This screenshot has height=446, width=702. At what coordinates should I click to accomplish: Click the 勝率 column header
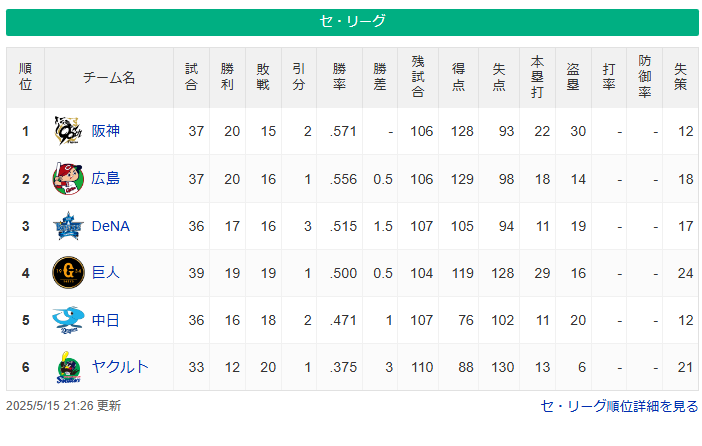pos(339,77)
